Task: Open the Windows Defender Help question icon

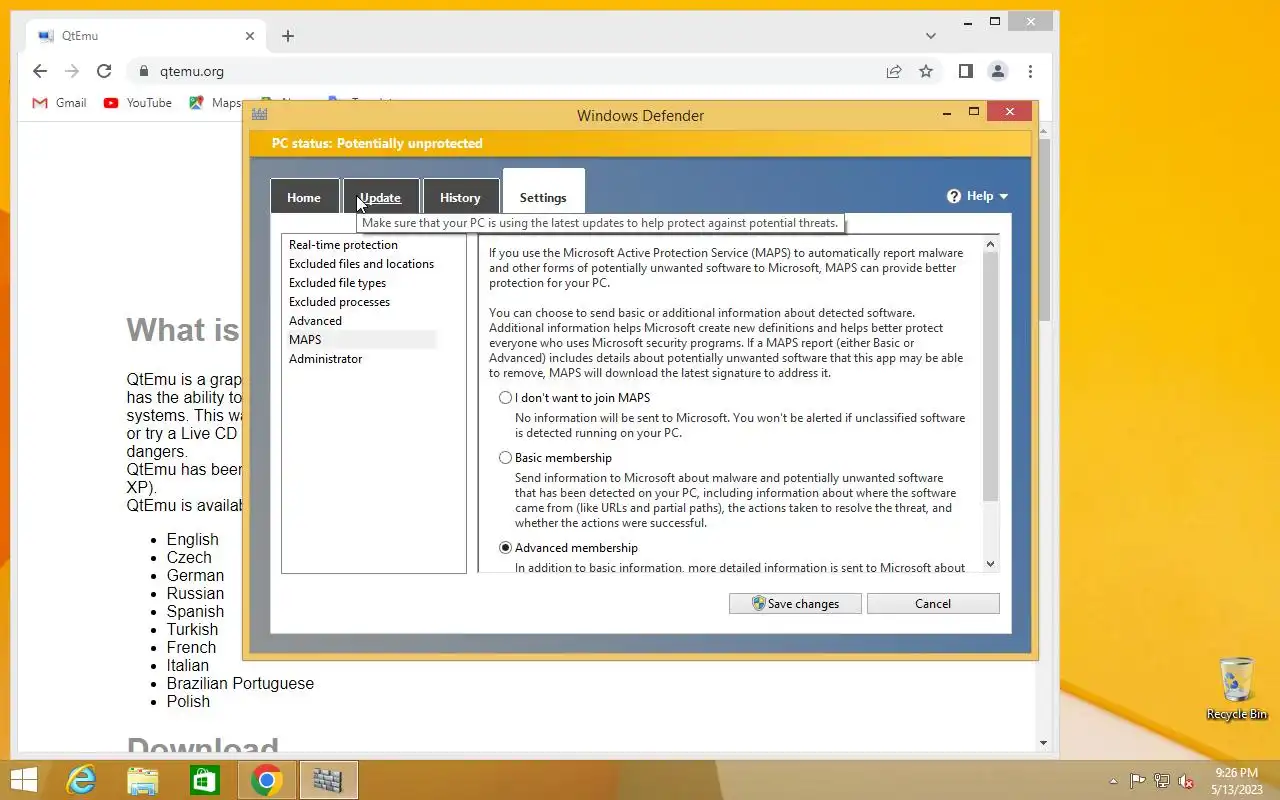Action: point(954,196)
